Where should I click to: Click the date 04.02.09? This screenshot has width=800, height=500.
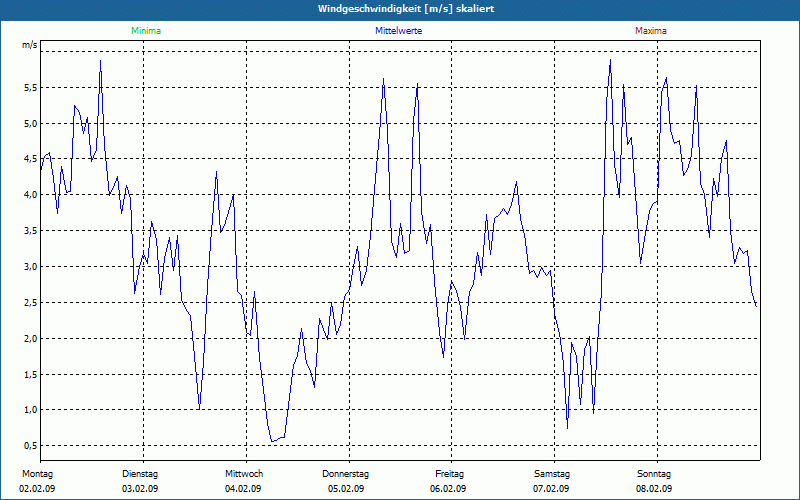(243, 489)
